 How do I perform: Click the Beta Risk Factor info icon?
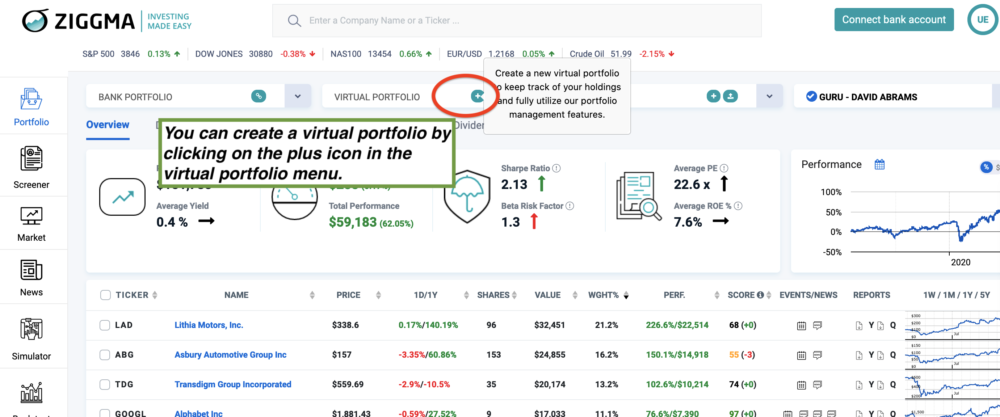point(570,206)
